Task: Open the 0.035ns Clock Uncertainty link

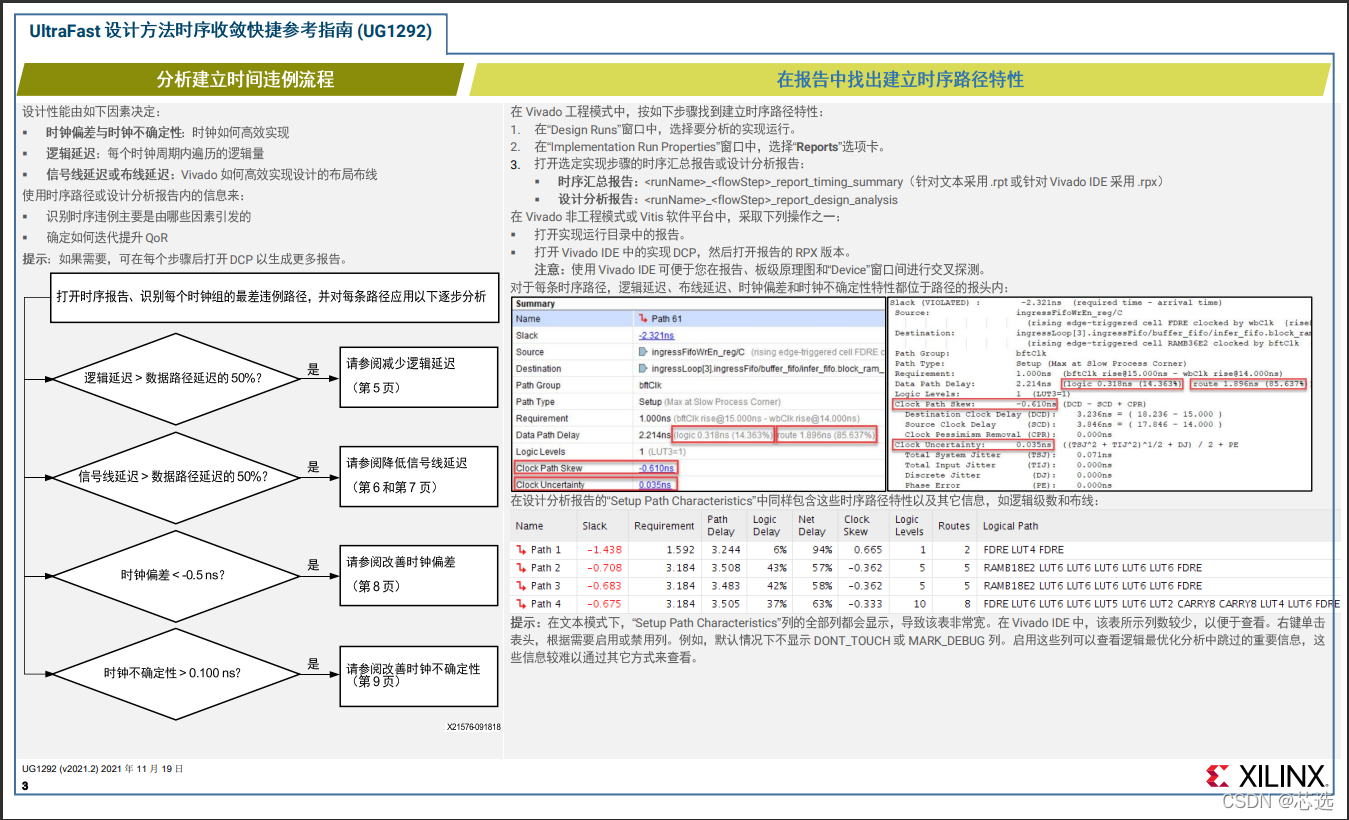Action: (655, 485)
